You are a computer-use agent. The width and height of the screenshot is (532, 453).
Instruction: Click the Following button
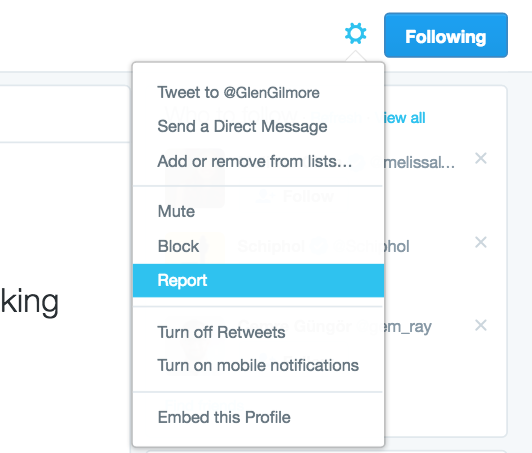point(446,35)
